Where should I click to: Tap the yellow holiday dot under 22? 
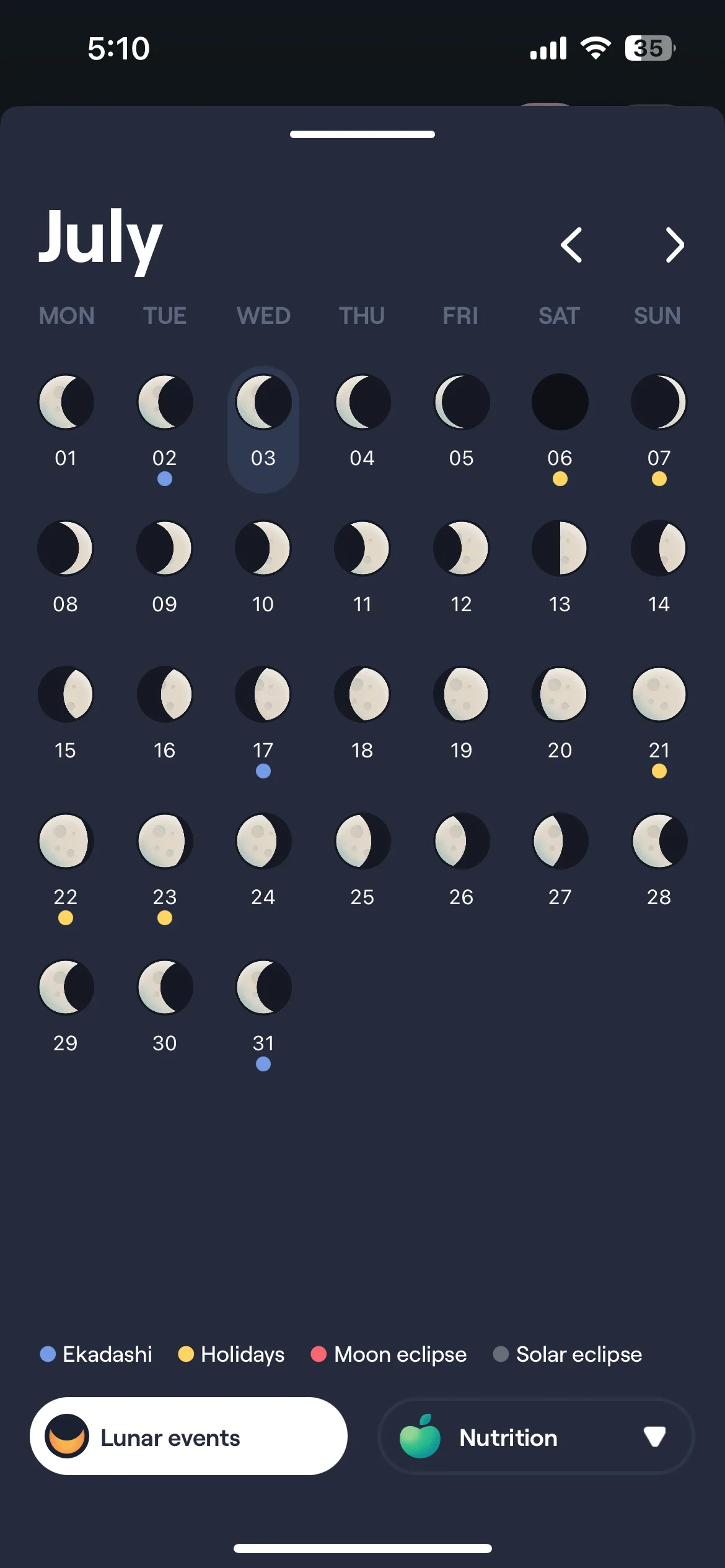point(66,918)
